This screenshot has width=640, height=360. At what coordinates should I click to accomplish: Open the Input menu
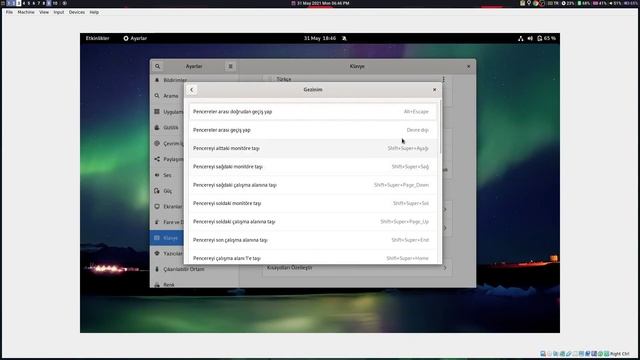click(x=59, y=12)
